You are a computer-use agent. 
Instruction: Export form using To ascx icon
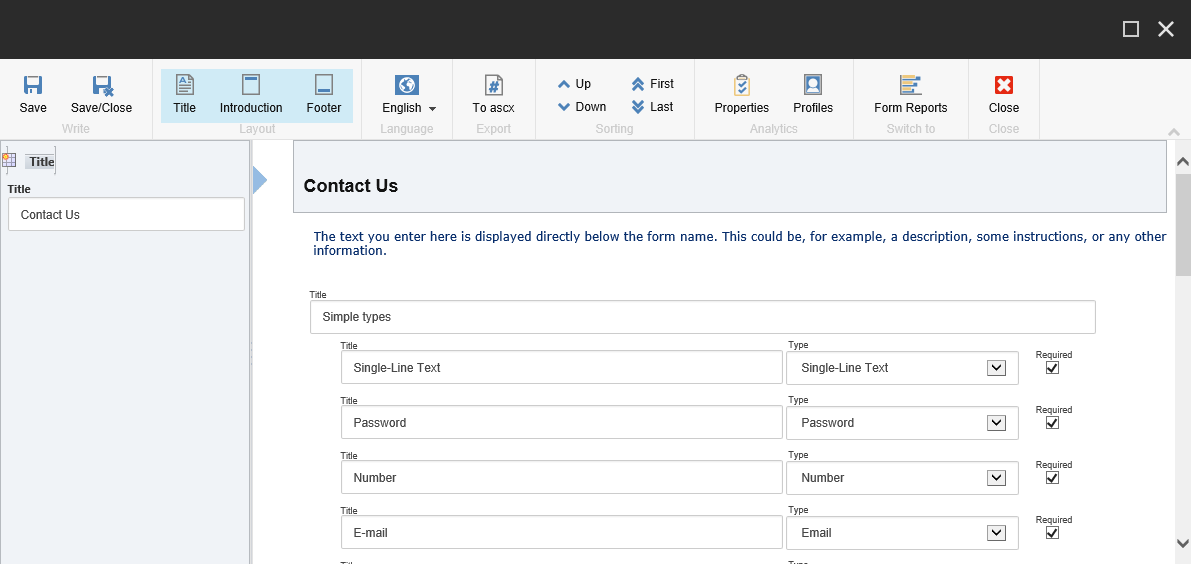(x=493, y=86)
